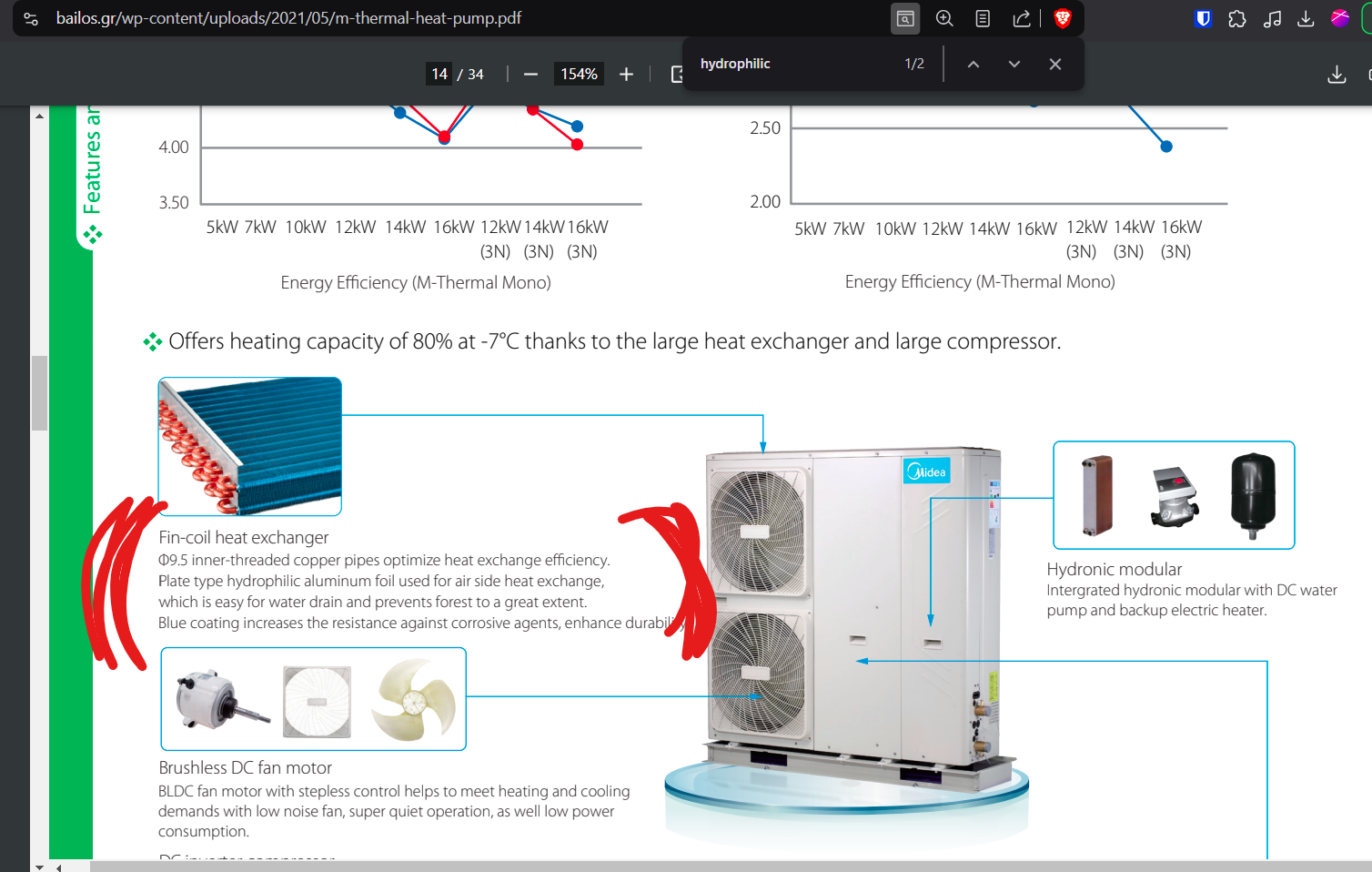Click the 'Features' vertical sidebar label
Screen dimensions: 1372x872
92,160
